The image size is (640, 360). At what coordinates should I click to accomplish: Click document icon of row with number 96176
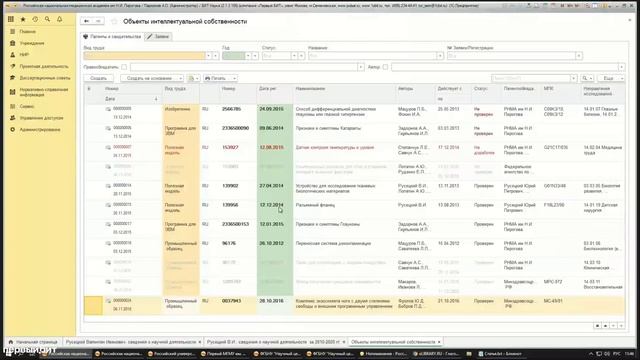point(108,243)
